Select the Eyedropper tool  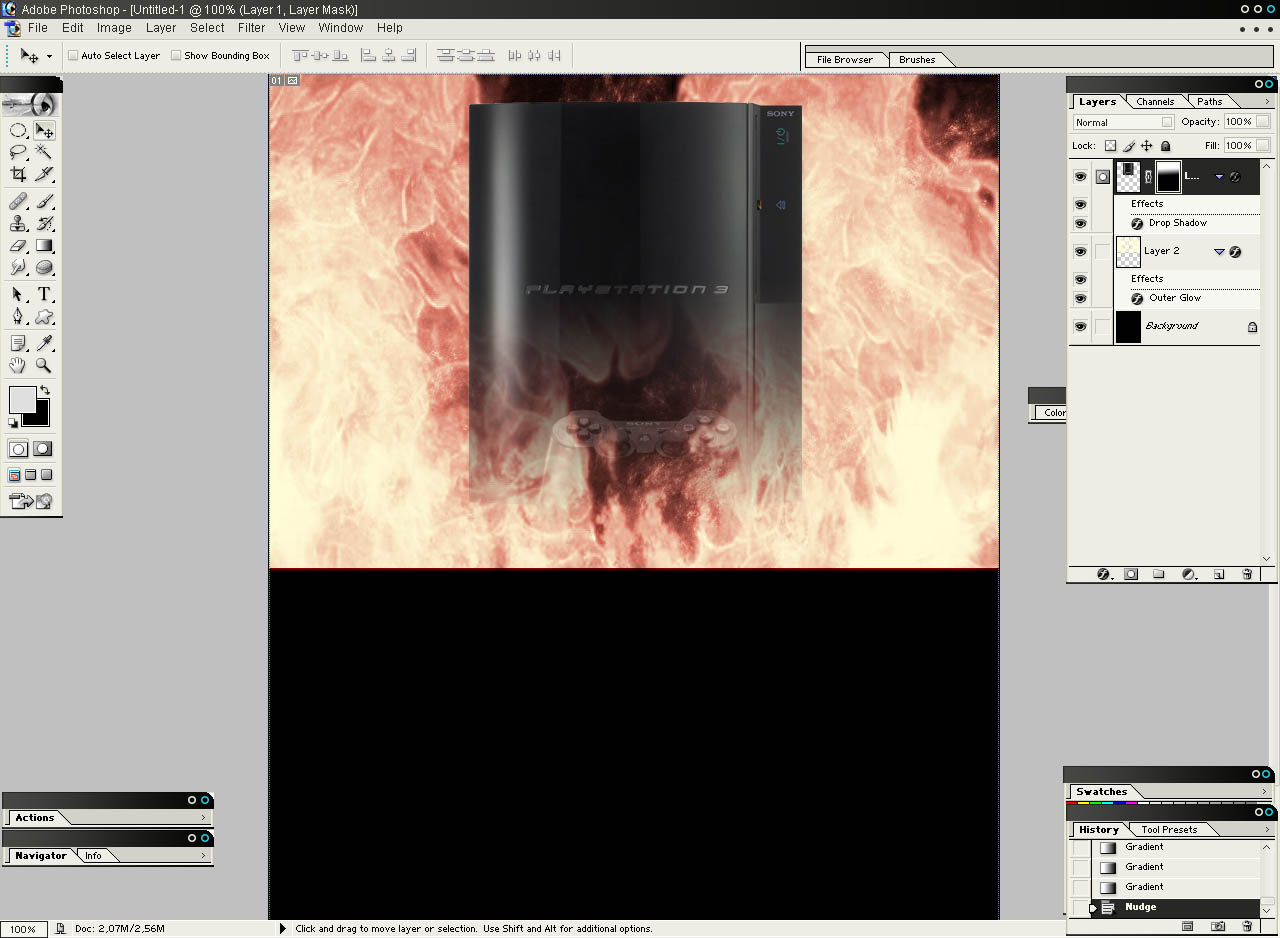pyautogui.click(x=44, y=343)
